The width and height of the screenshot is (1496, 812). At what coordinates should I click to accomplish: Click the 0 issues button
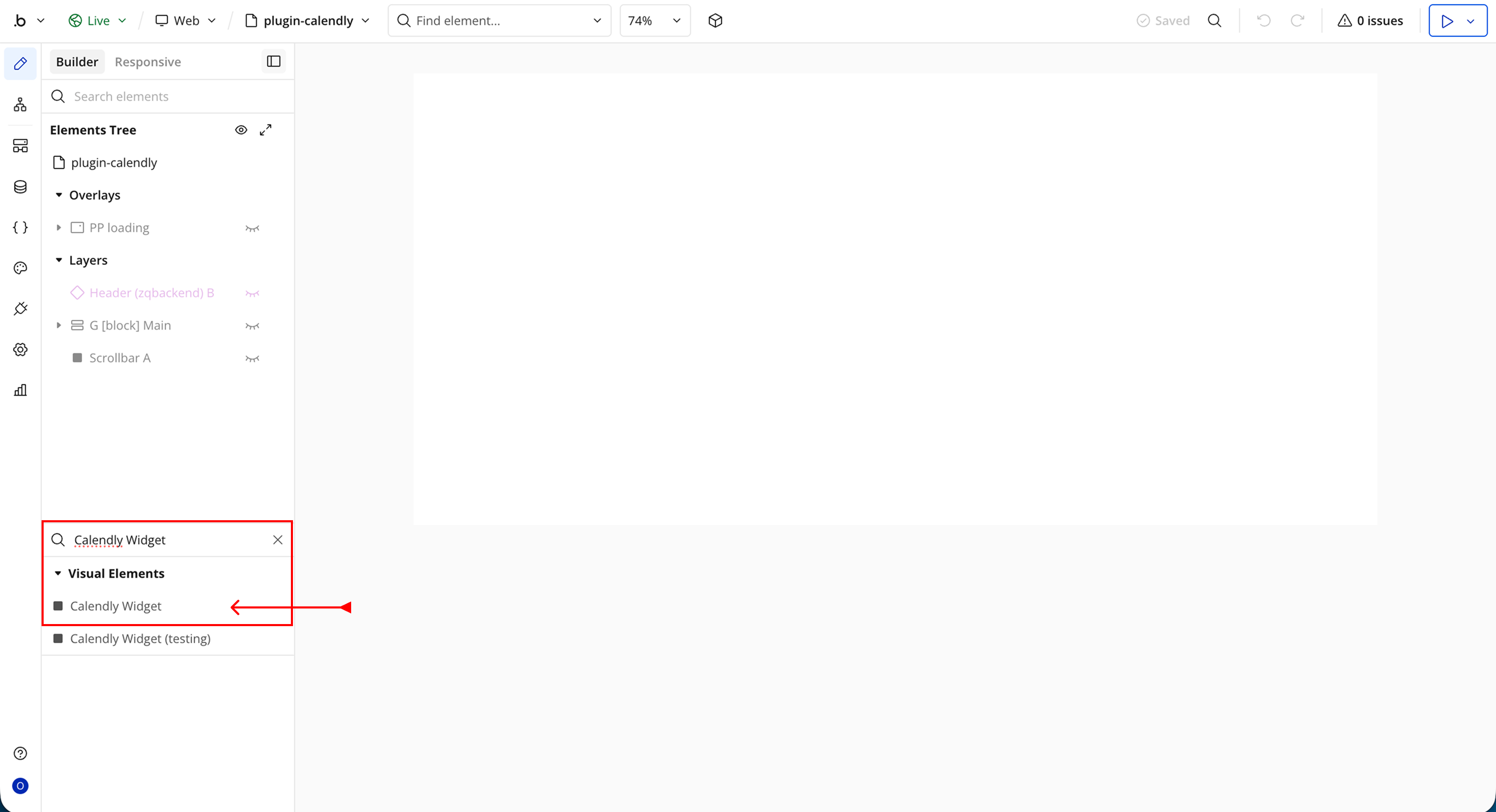coord(1370,21)
